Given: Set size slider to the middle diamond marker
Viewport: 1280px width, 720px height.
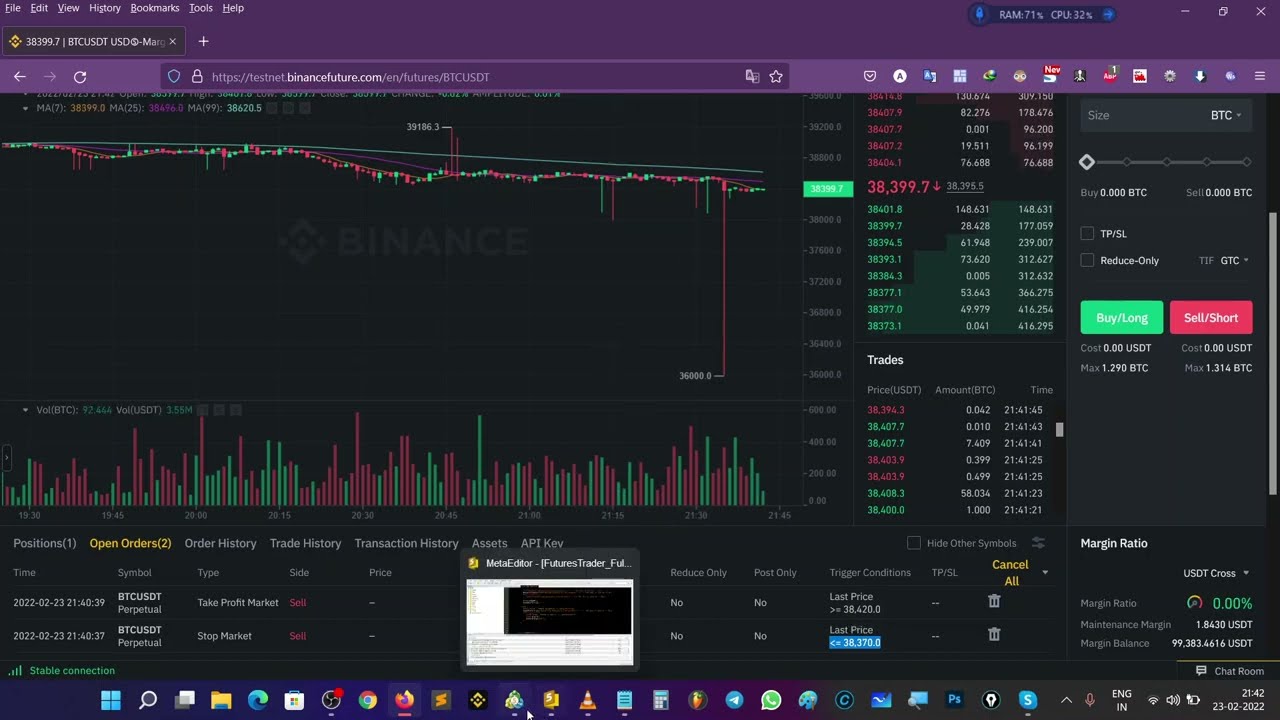Looking at the screenshot, I should pos(1167,162).
